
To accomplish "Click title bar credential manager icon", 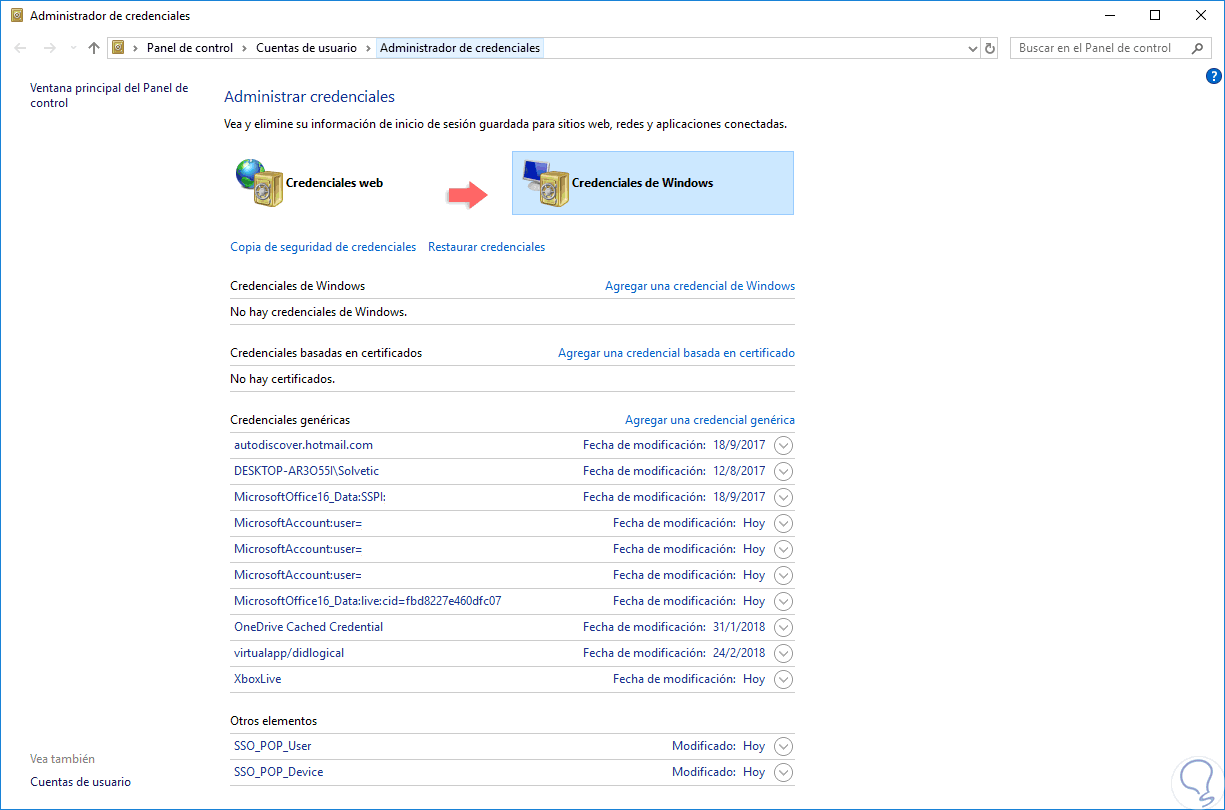I will point(15,16).
